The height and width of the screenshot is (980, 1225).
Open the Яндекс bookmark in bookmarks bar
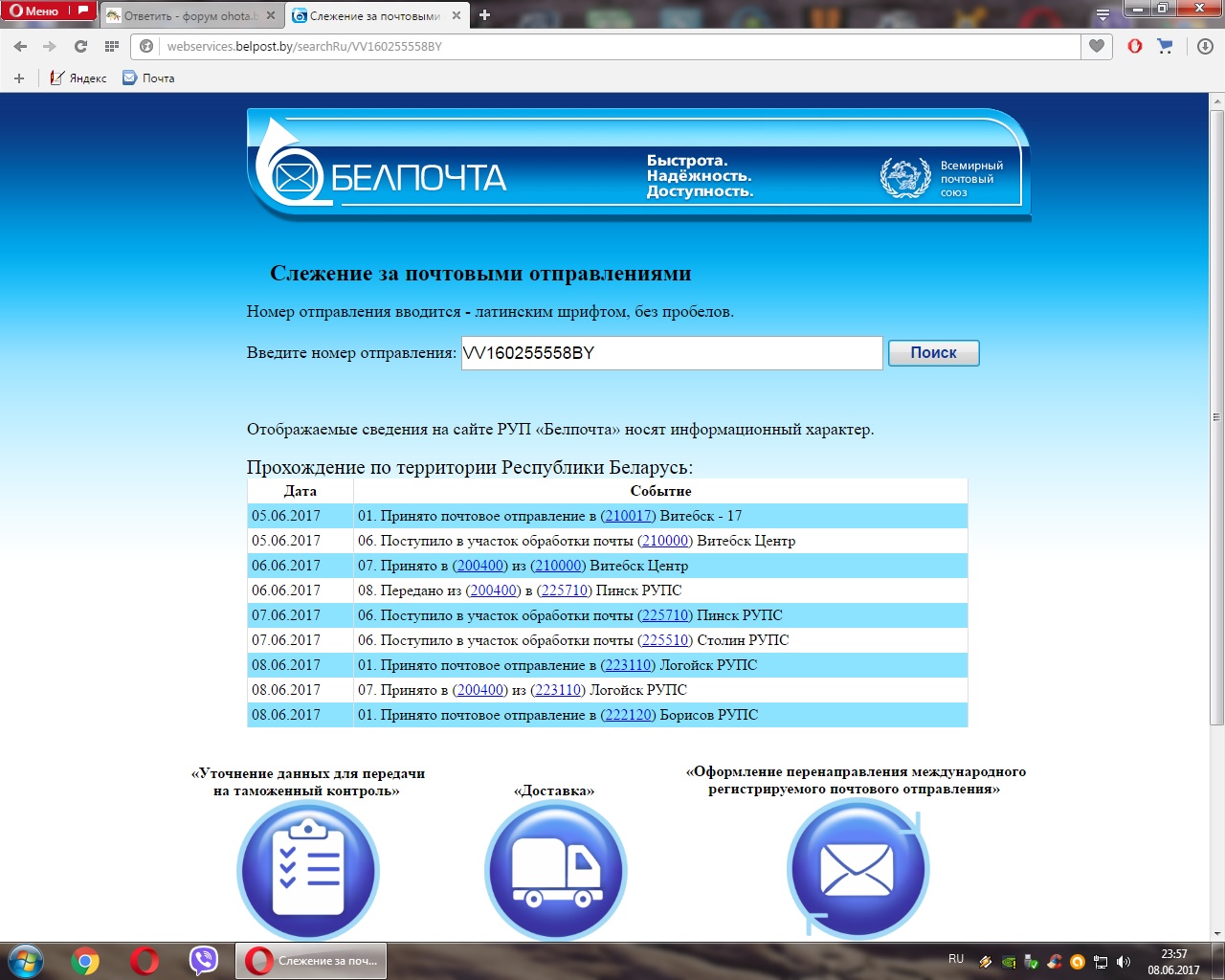coord(78,78)
